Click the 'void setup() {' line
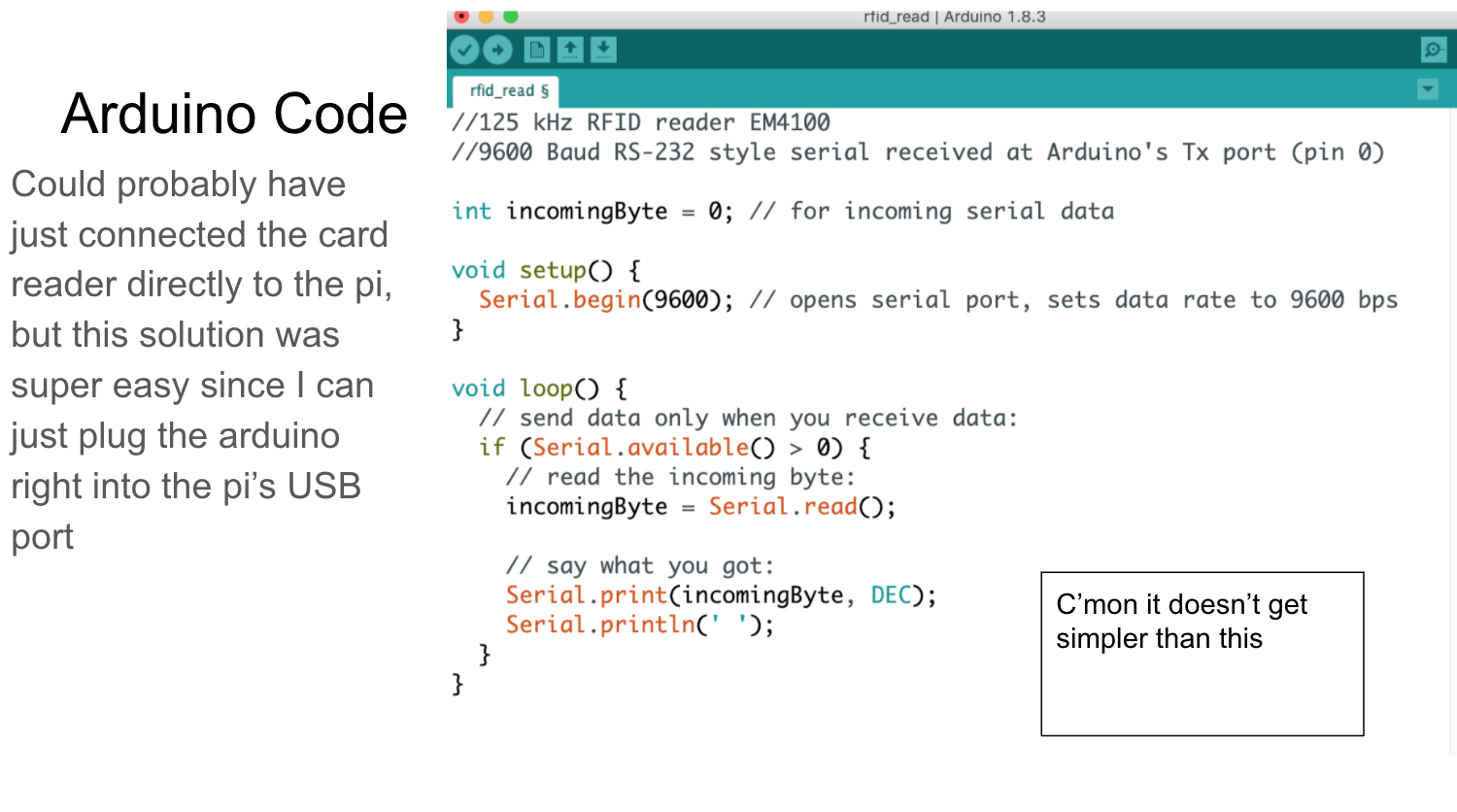1457x812 pixels. click(x=546, y=271)
